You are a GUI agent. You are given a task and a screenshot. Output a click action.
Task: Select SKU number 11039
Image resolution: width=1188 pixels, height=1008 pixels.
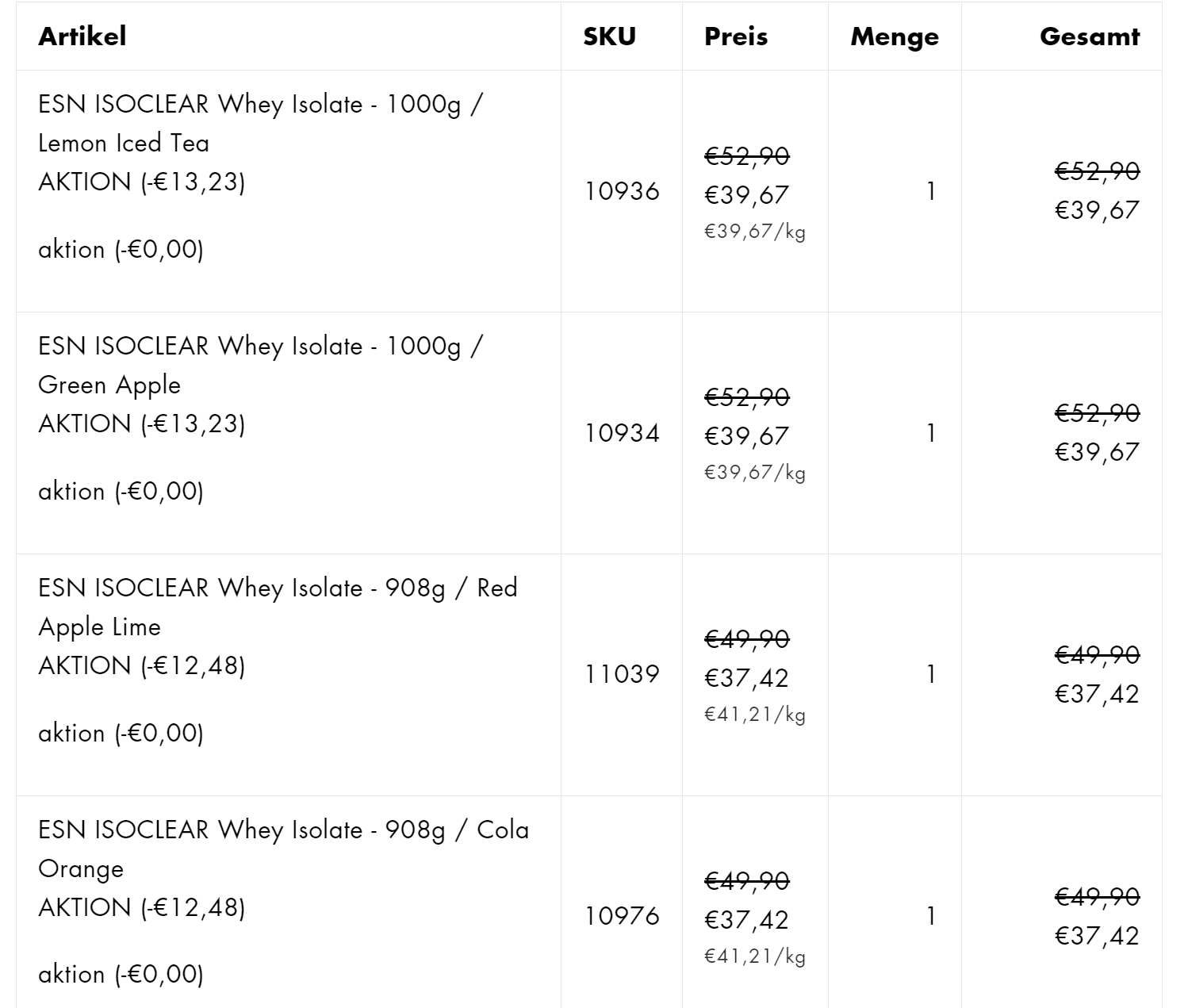(622, 674)
